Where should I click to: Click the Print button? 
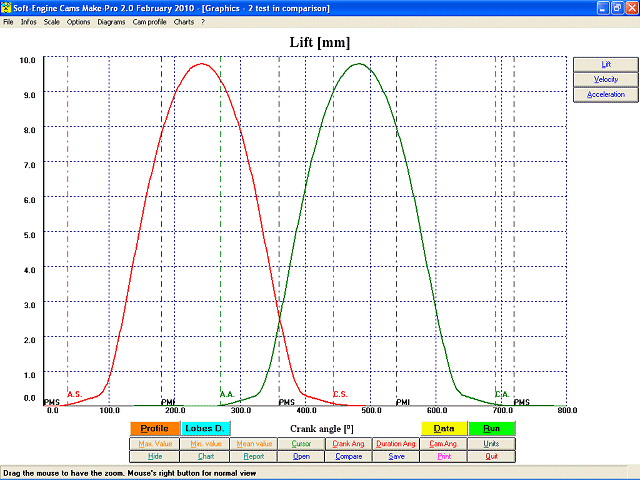[444, 456]
